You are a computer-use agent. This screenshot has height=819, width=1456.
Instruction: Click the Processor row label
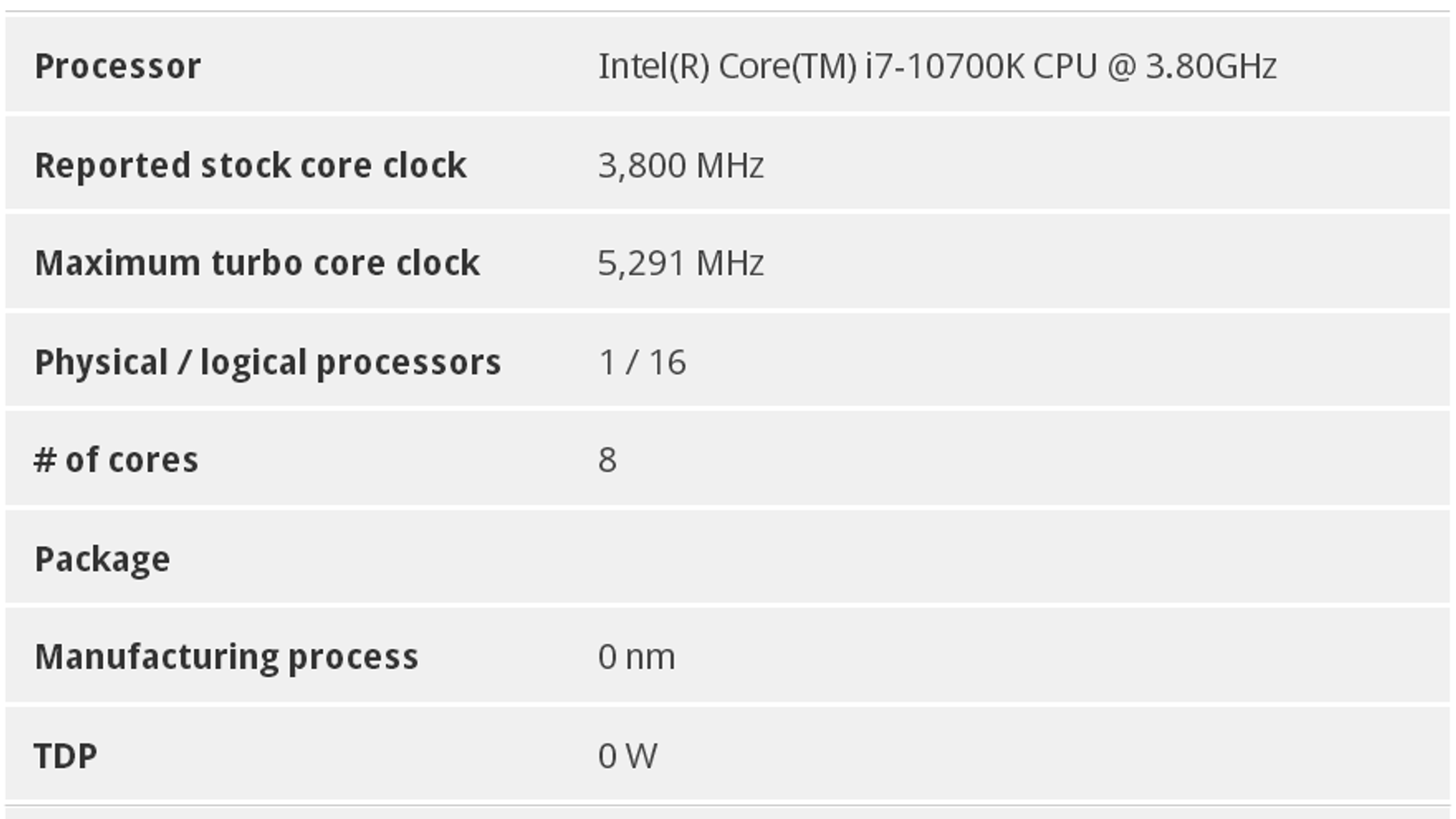point(117,66)
